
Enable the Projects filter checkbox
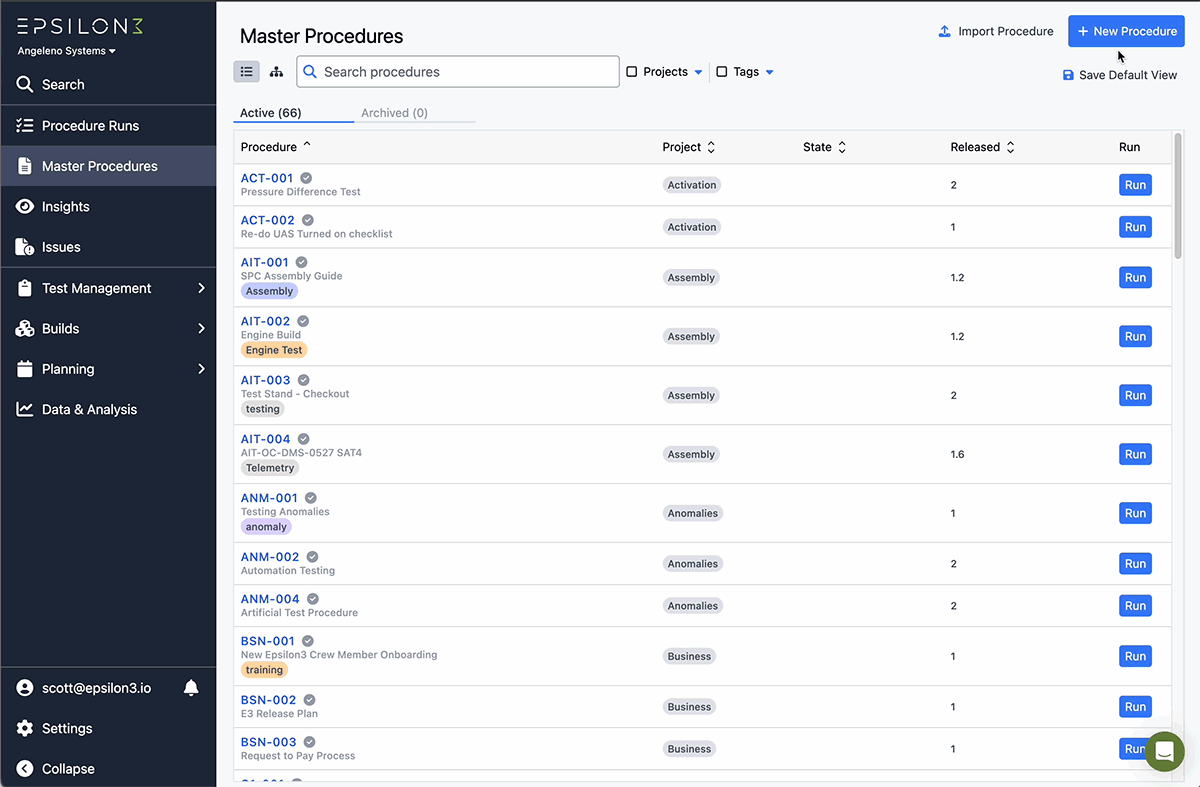632,71
